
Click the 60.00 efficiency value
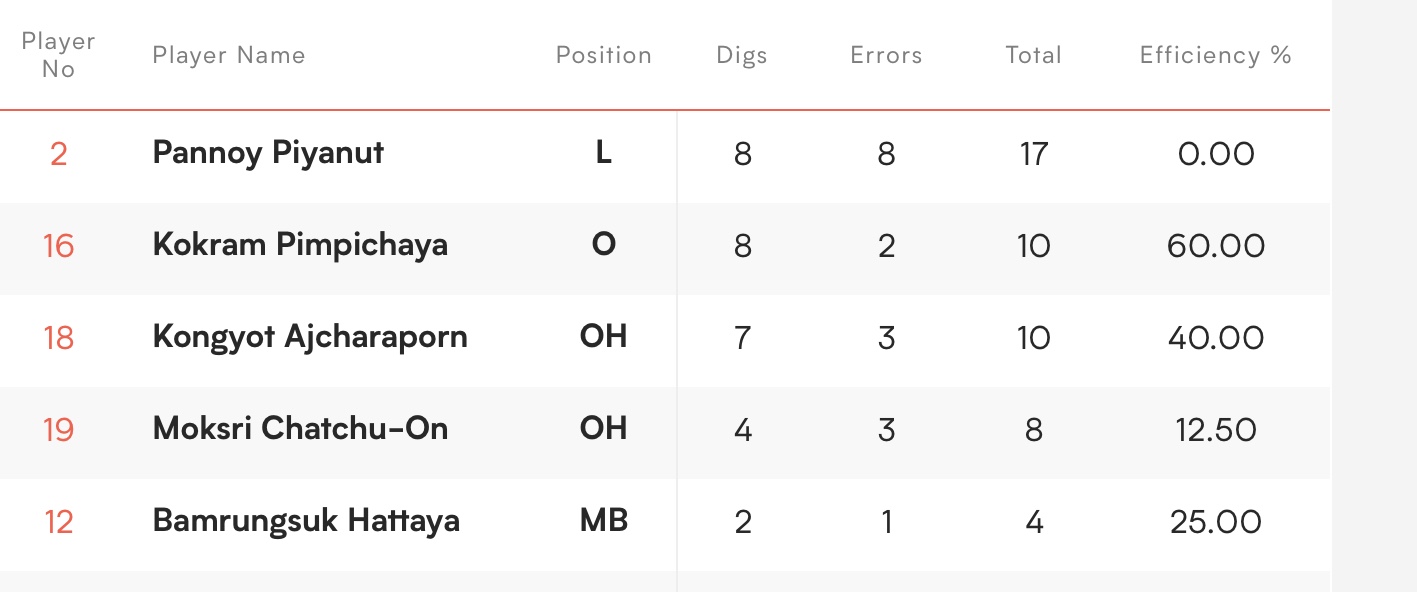pyautogui.click(x=1216, y=246)
